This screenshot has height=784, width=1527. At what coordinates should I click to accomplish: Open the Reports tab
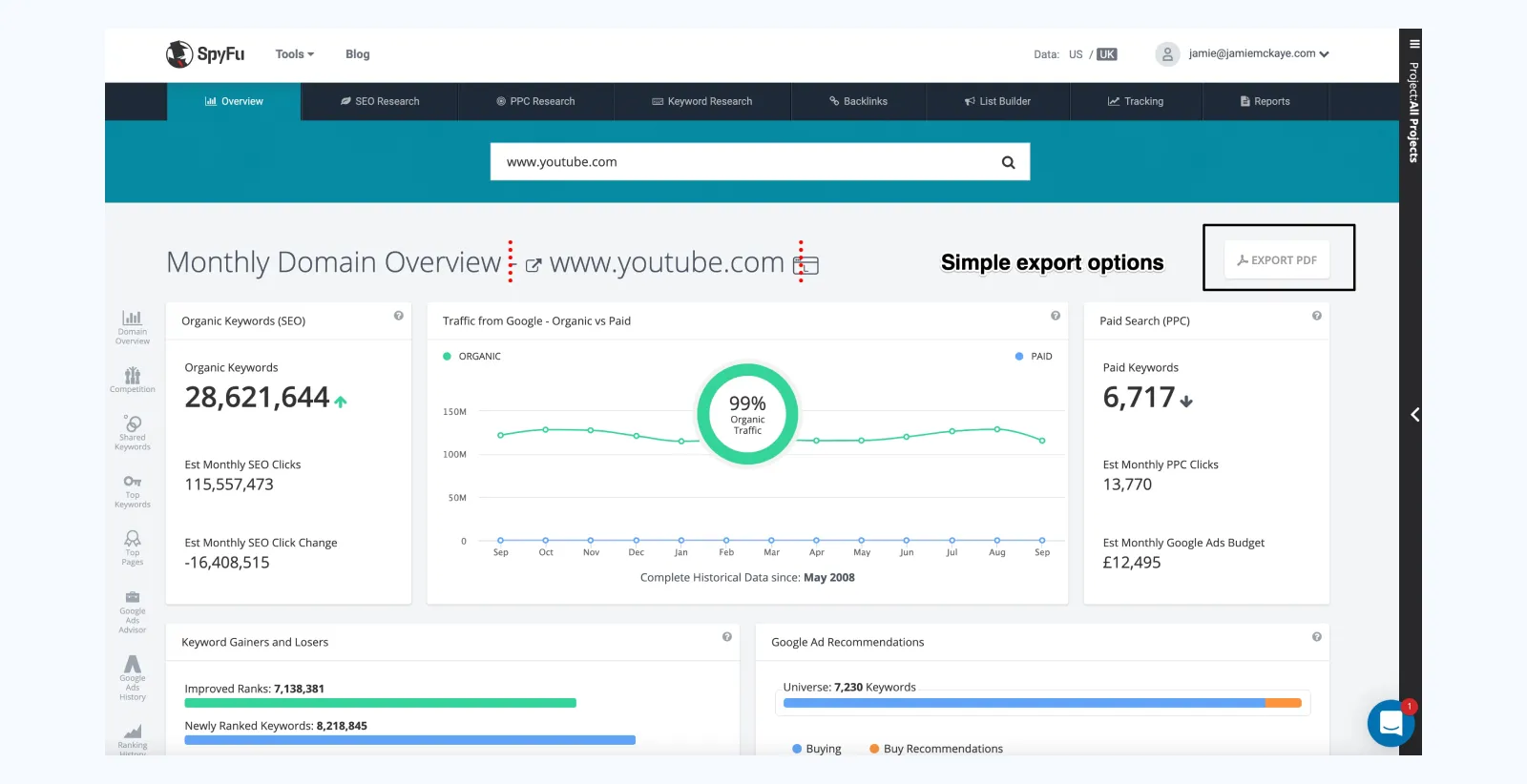click(1265, 101)
